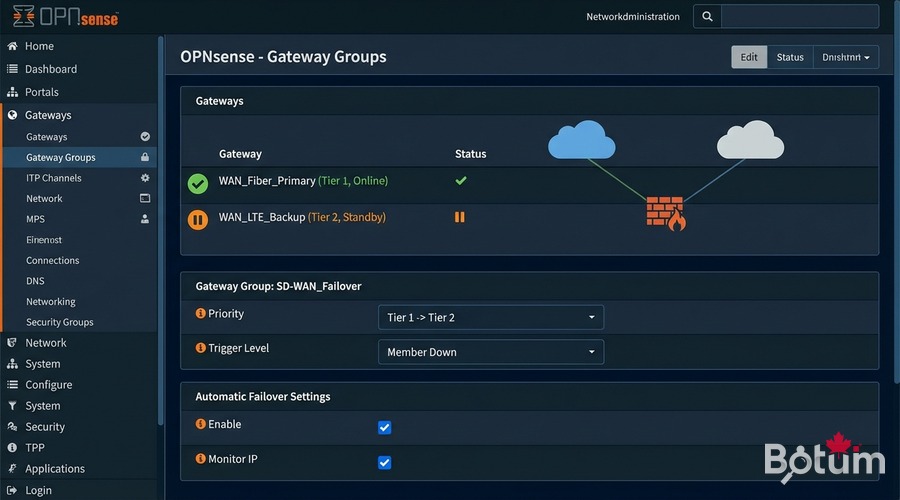The image size is (900, 500).
Task: Open Gateway Groups in sidebar
Action: pos(79,157)
